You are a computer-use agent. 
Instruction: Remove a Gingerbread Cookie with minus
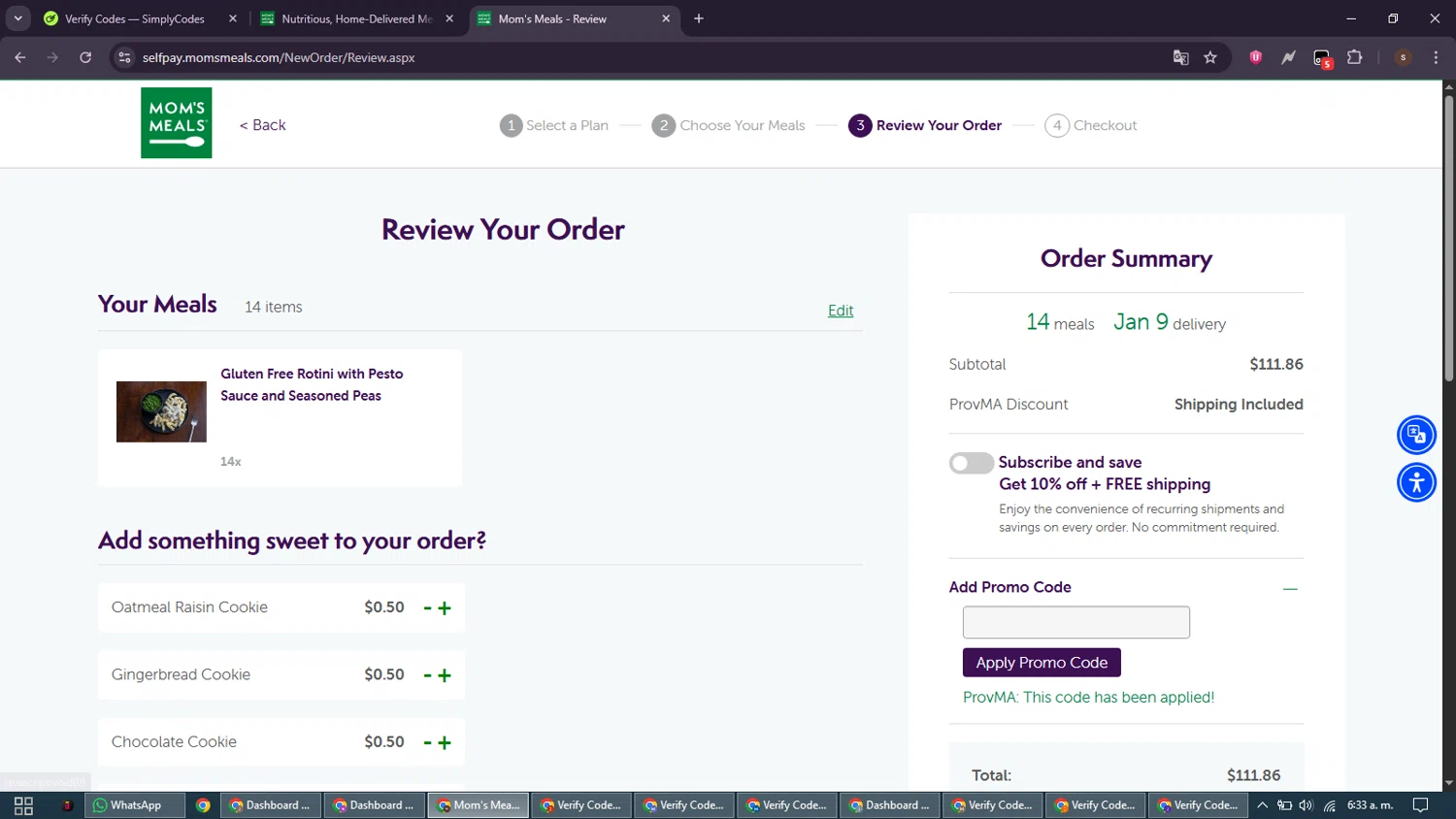427,675
